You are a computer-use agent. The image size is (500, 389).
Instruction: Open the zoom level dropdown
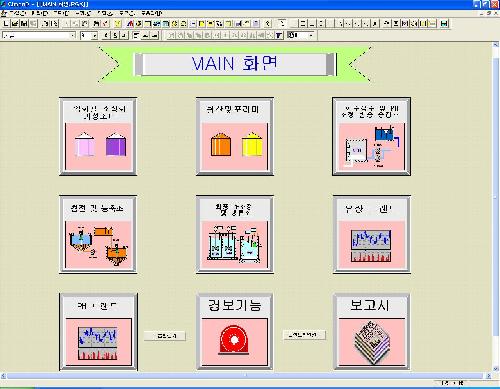click(x=311, y=35)
